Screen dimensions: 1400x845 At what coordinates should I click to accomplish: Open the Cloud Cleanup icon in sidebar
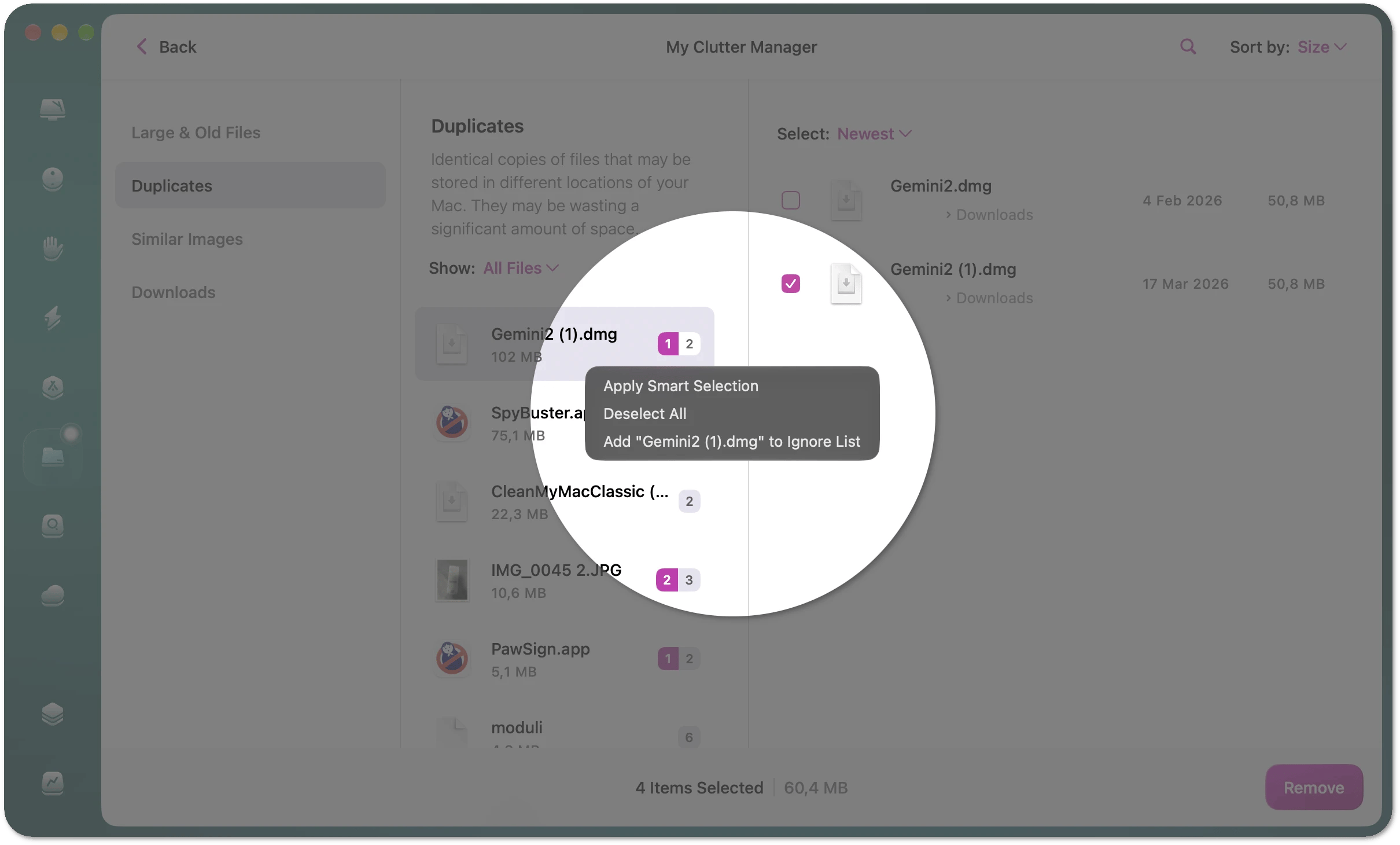pos(53,596)
